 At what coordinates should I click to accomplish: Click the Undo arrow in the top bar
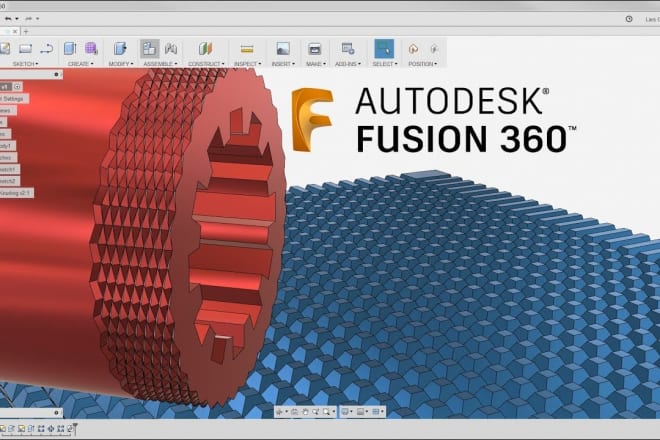point(8,19)
